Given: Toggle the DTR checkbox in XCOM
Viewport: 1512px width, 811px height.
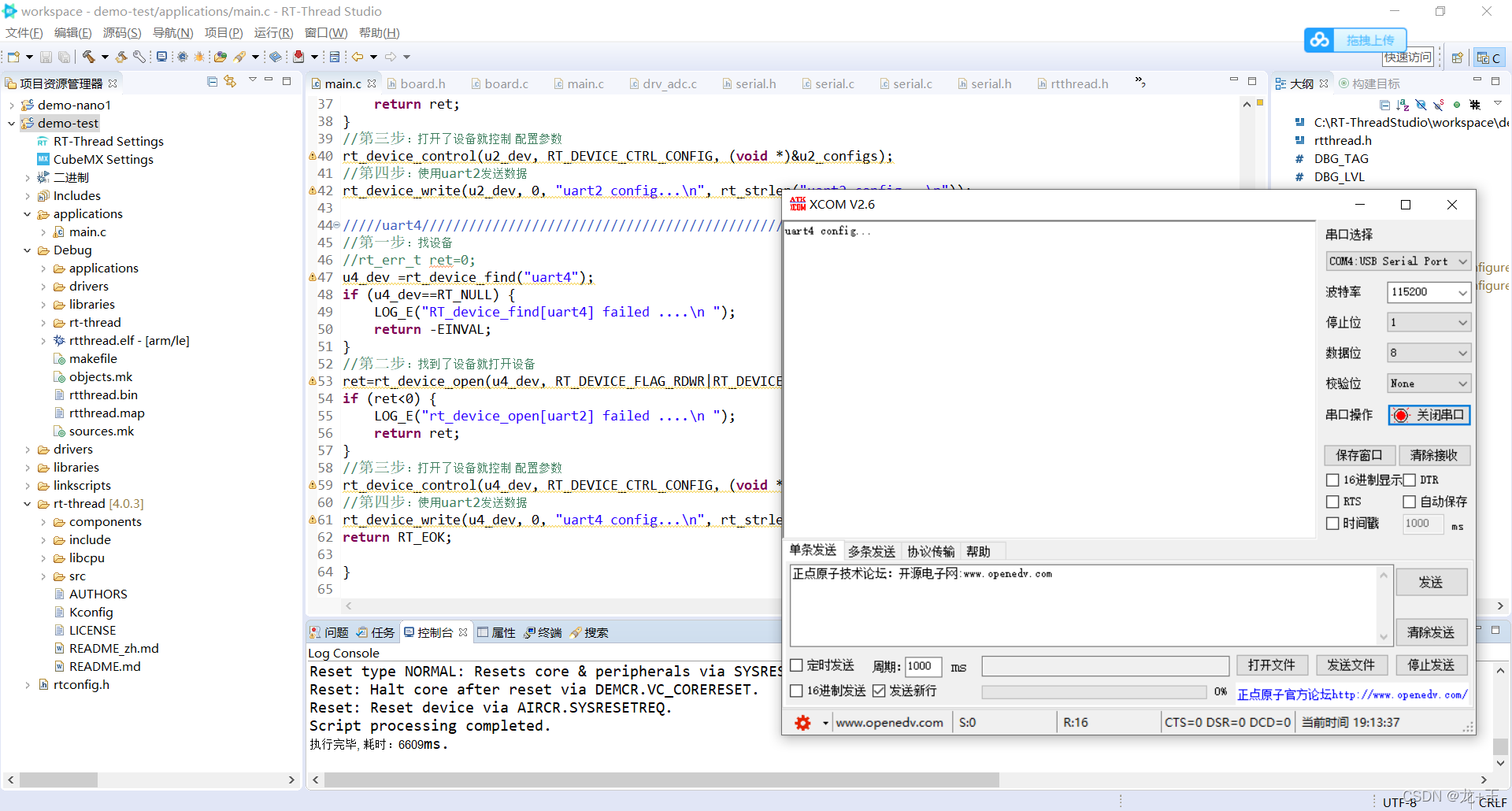Looking at the screenshot, I should [1410, 480].
